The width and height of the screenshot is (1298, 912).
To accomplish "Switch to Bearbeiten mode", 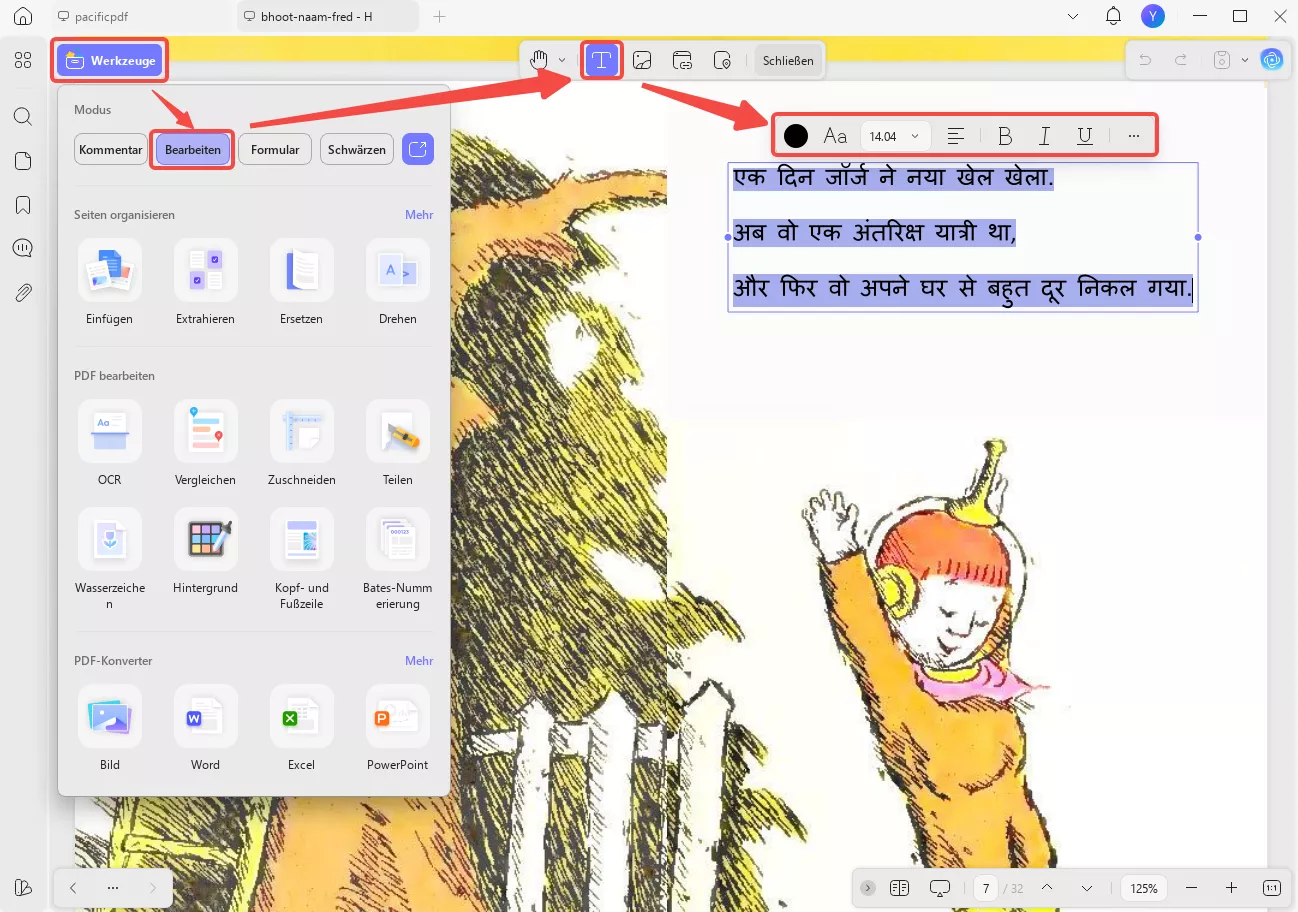I will [192, 150].
